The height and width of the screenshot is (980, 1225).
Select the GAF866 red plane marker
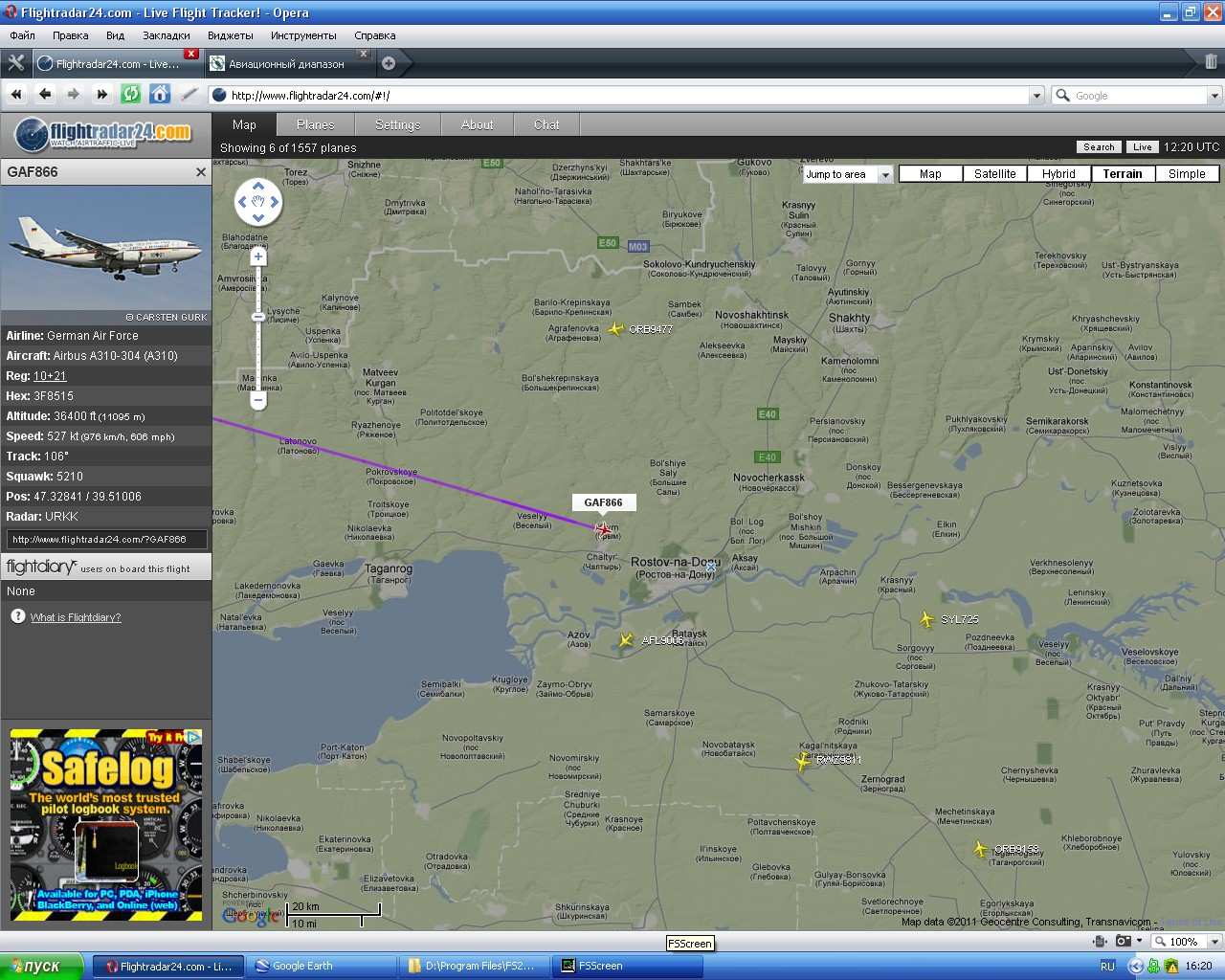click(603, 528)
